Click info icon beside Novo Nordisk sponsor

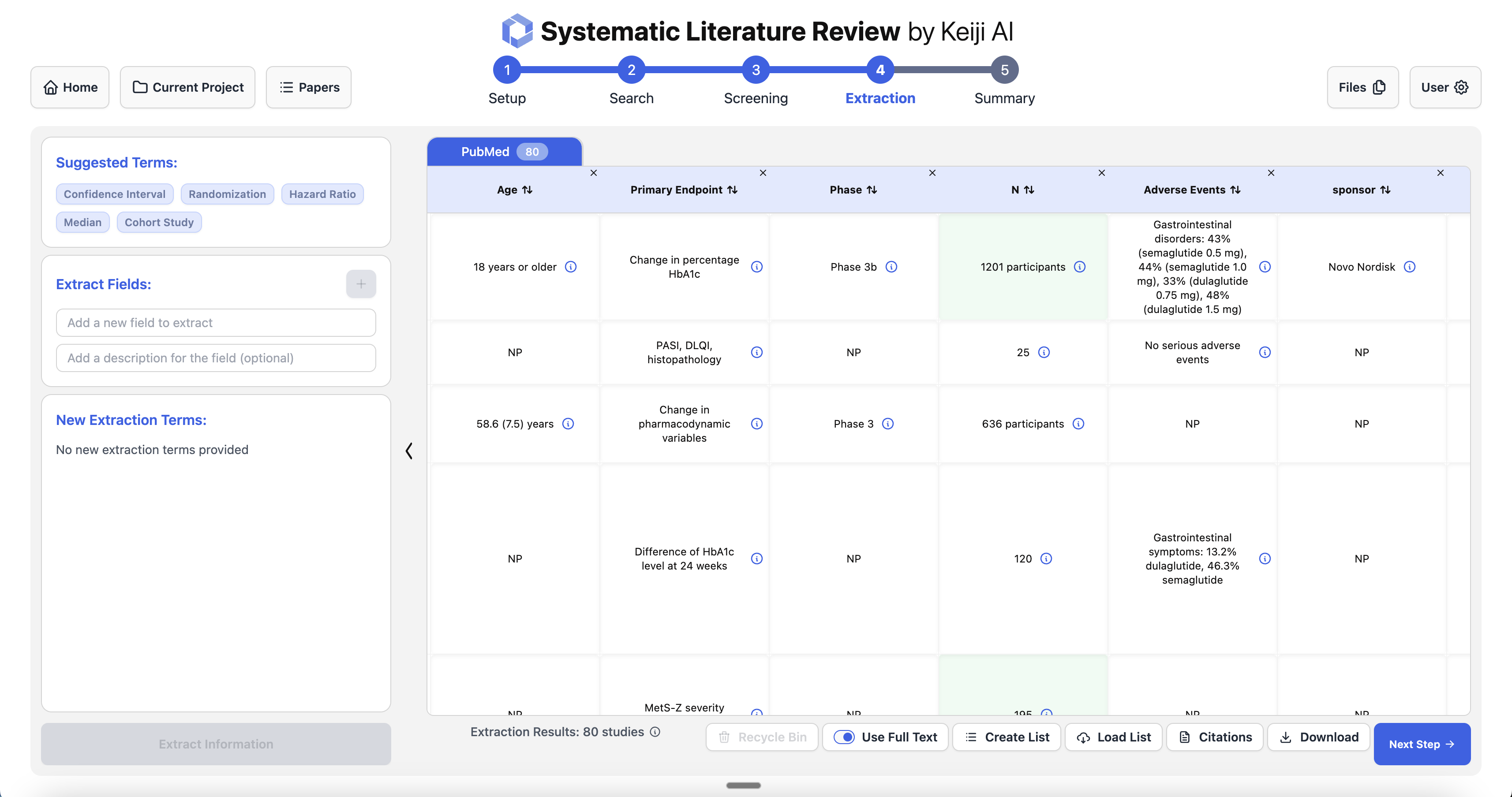tap(1409, 267)
